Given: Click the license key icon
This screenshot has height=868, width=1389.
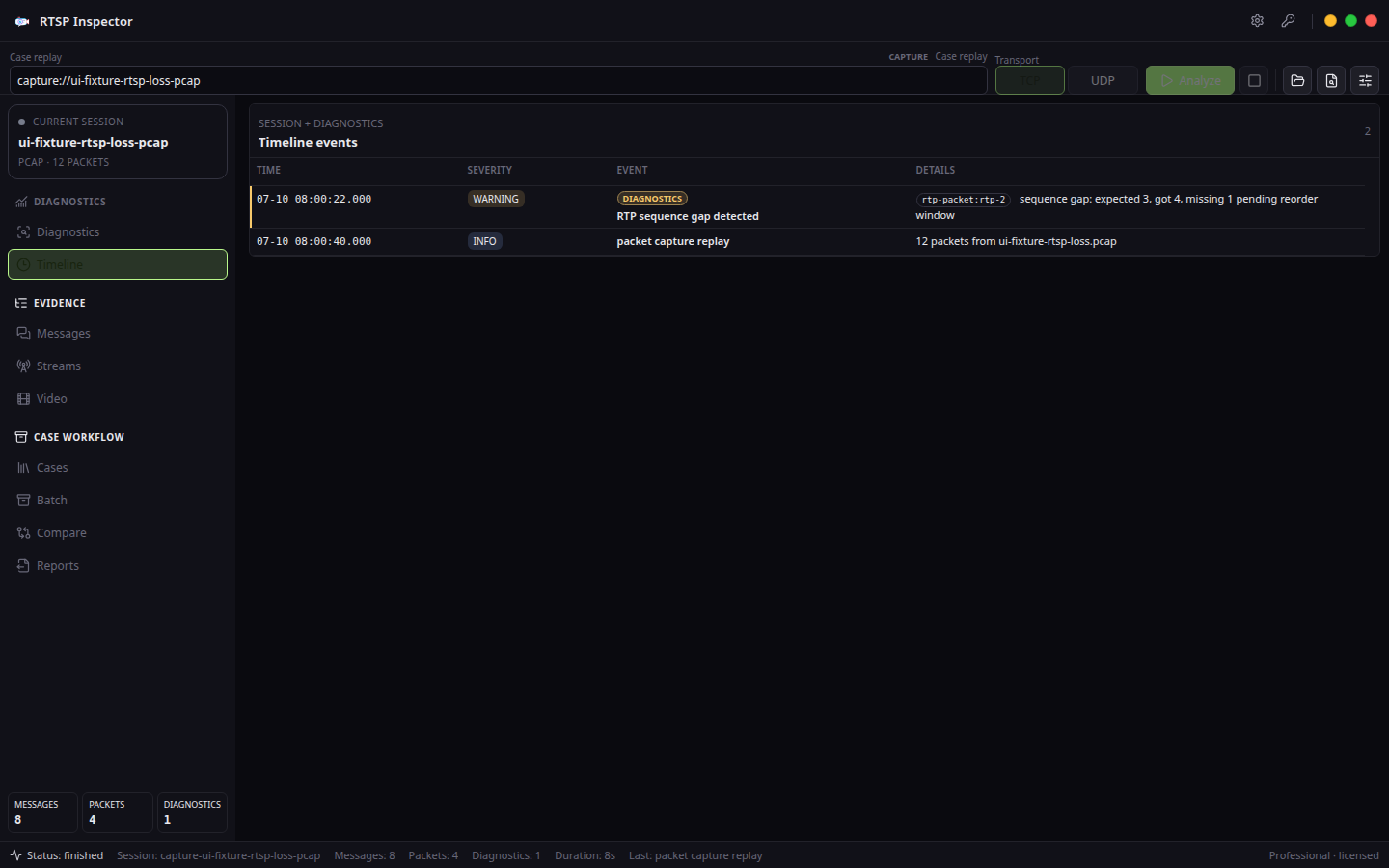Looking at the screenshot, I should (x=1288, y=21).
